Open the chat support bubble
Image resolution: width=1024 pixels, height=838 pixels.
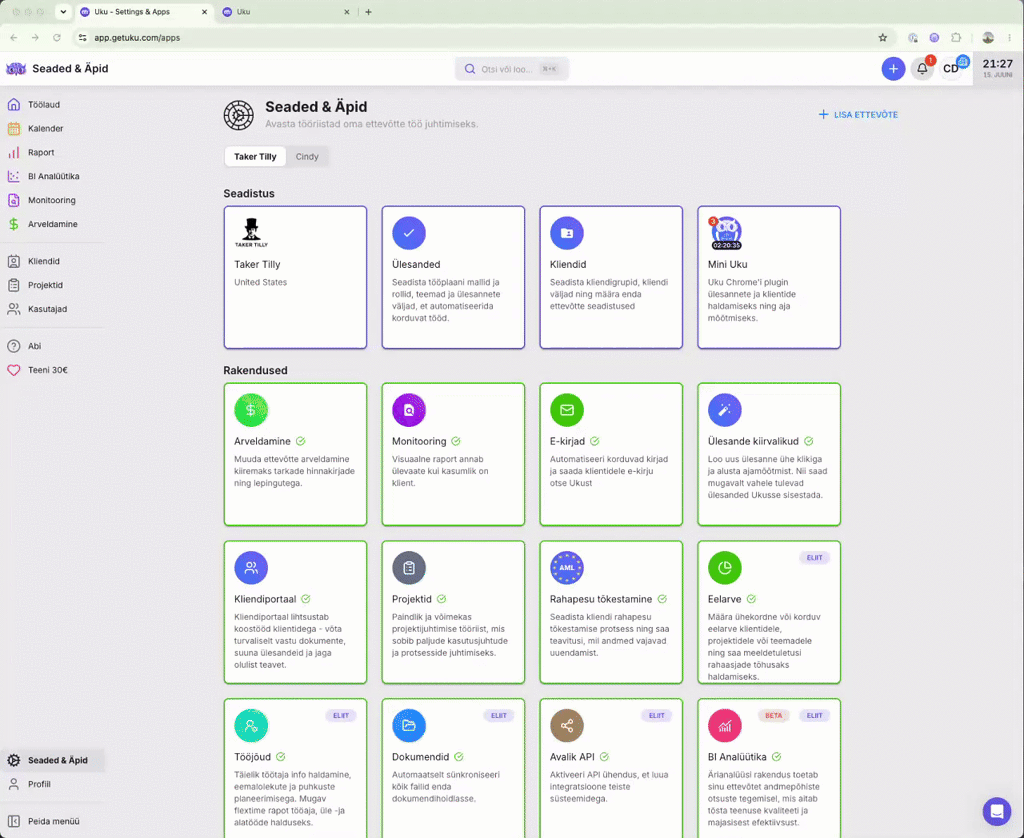pos(997,811)
